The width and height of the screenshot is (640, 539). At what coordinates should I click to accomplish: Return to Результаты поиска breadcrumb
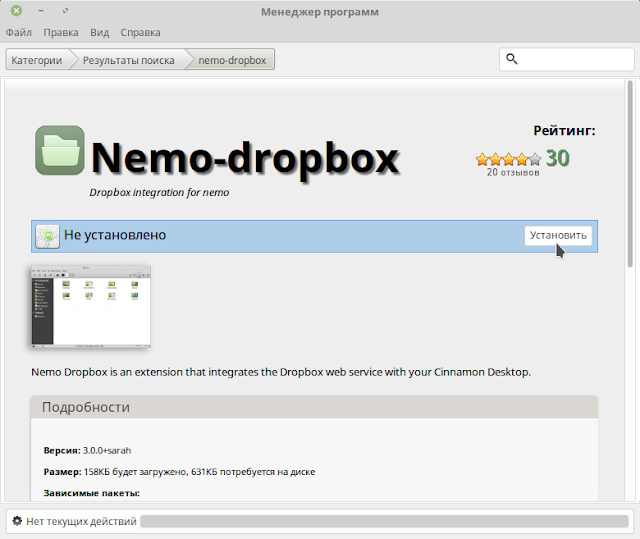click(129, 60)
